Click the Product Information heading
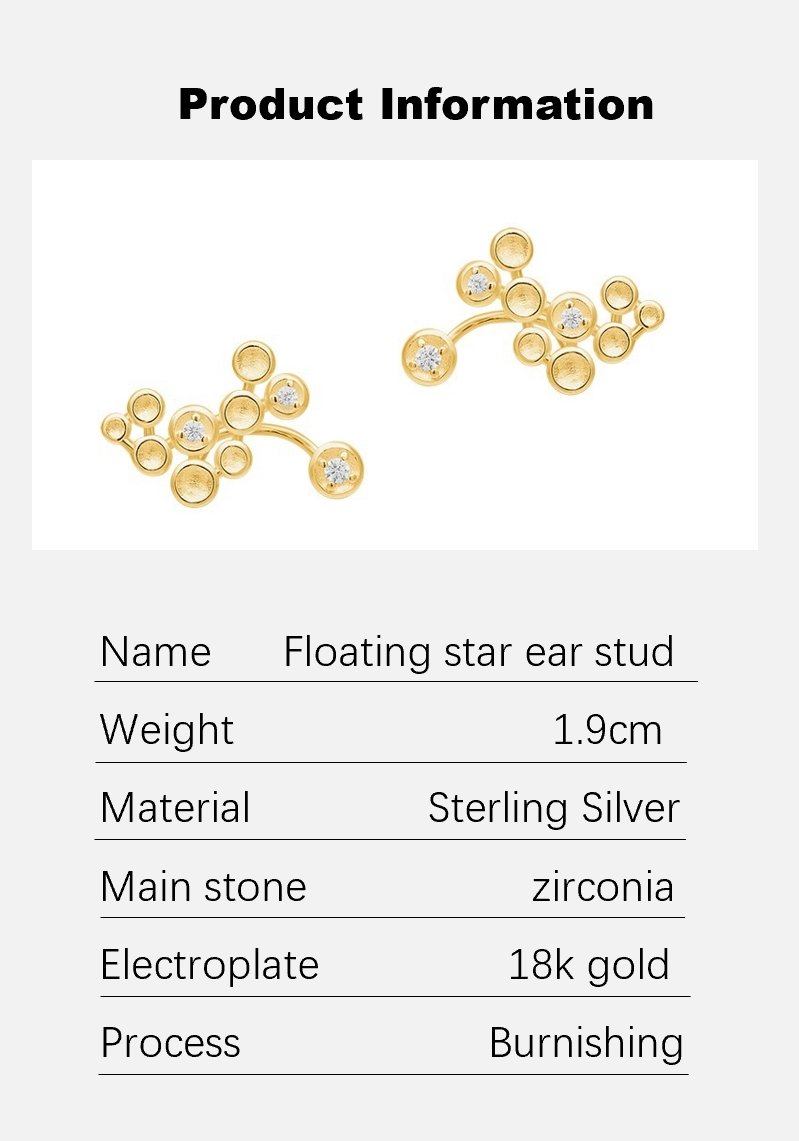This screenshot has height=1141, width=799. (416, 105)
